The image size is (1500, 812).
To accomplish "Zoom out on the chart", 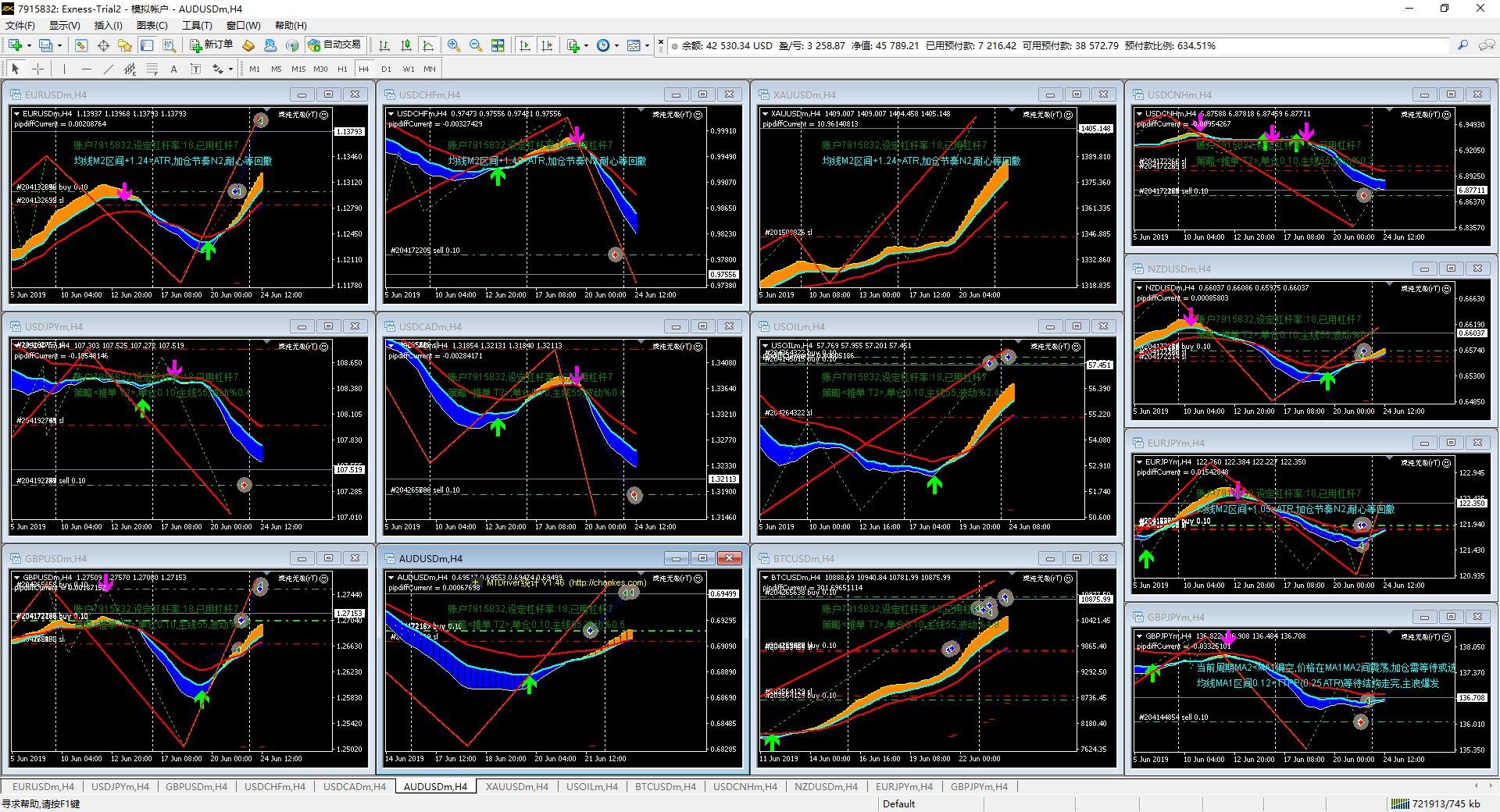I will click(476, 45).
